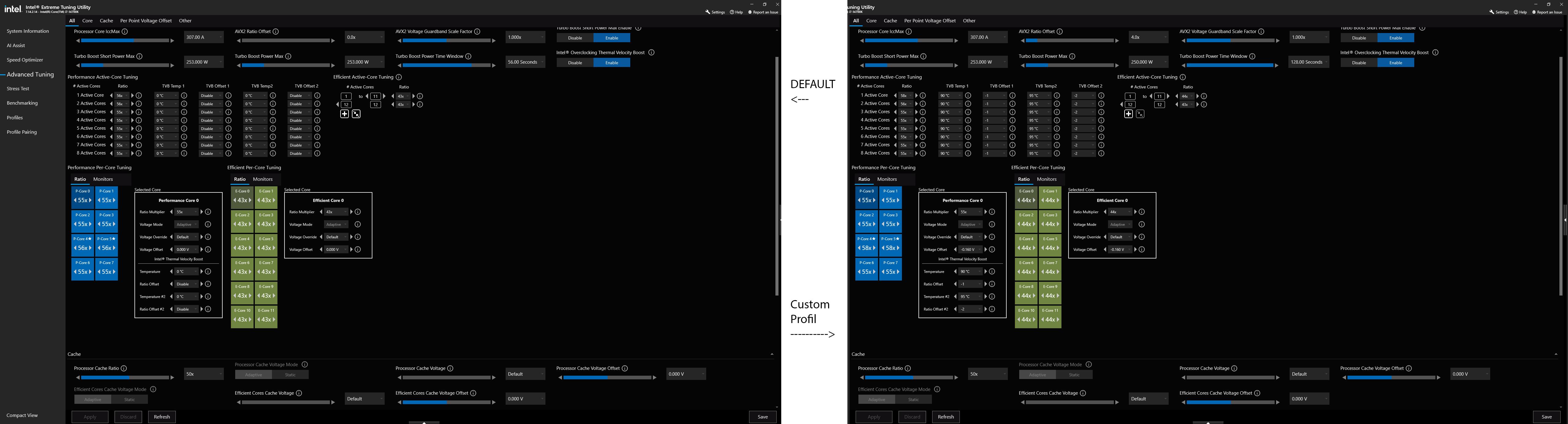Select Adaptive Efficient Cores Cache Voltage Mode, left window
Screen dimensions: 1568x424
92,400
